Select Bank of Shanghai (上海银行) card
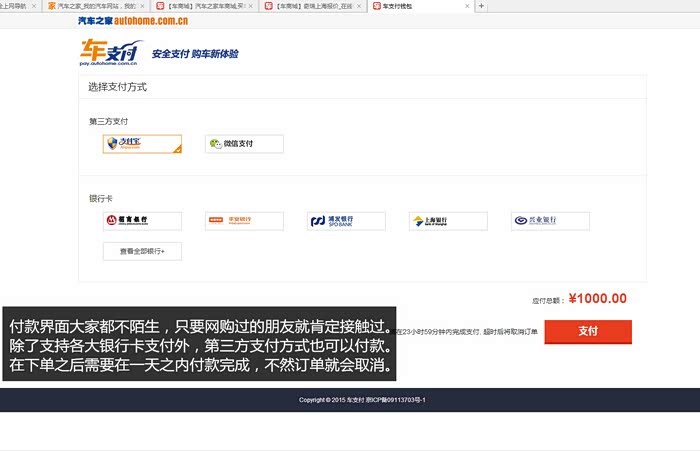 (448, 221)
